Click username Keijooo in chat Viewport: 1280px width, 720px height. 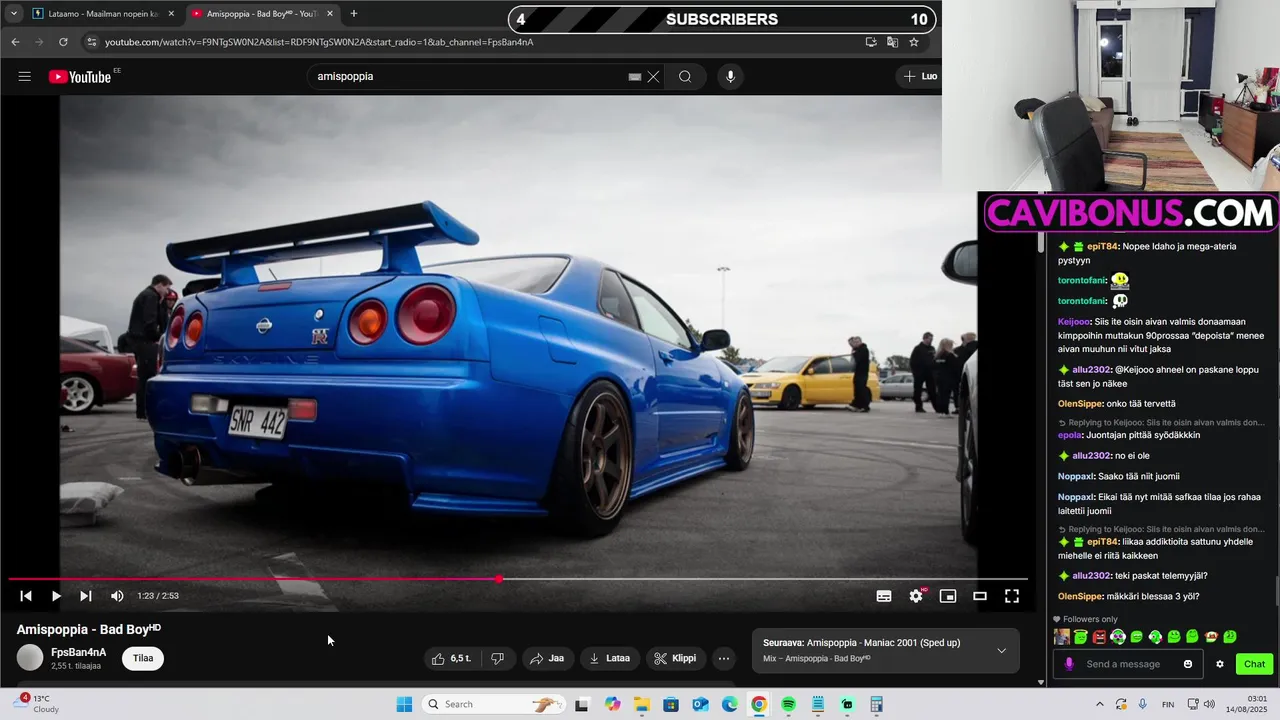click(x=1074, y=322)
